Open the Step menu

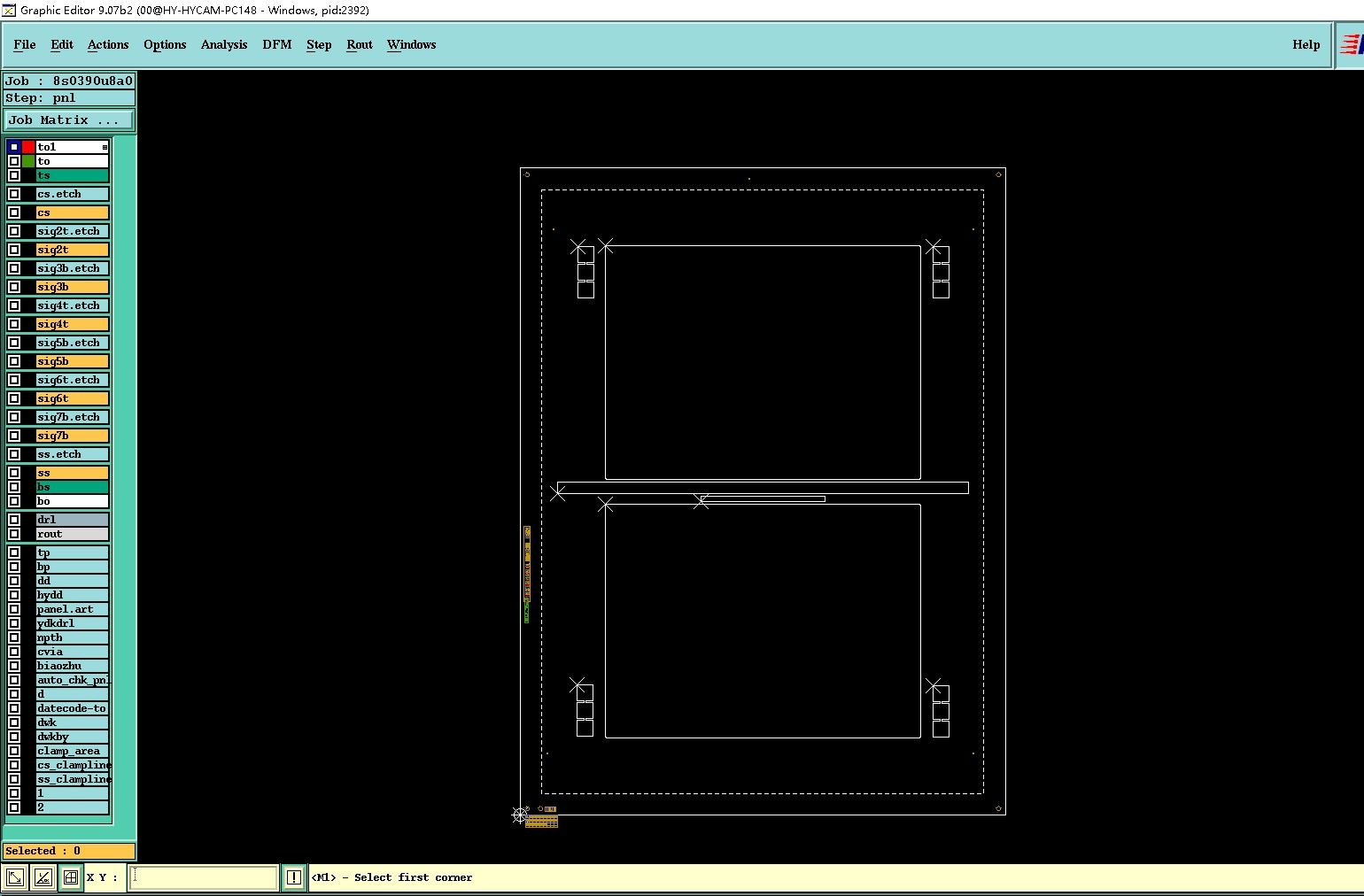319,44
